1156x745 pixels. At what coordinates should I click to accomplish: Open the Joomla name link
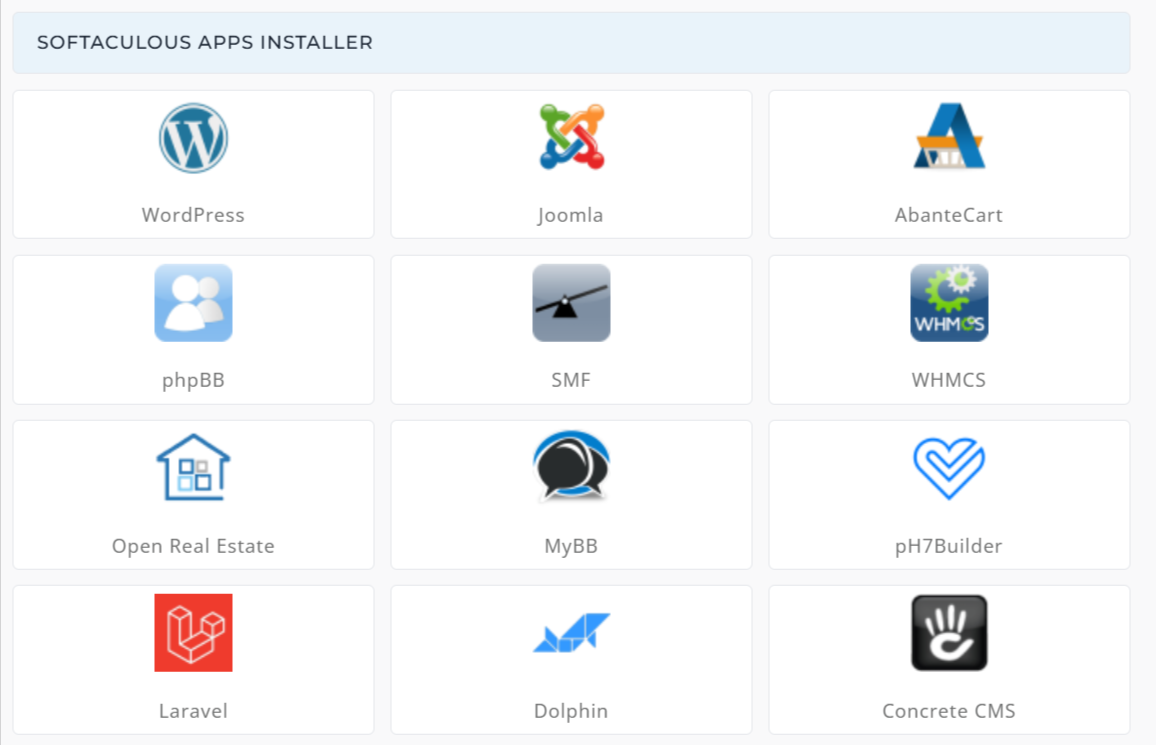click(571, 215)
